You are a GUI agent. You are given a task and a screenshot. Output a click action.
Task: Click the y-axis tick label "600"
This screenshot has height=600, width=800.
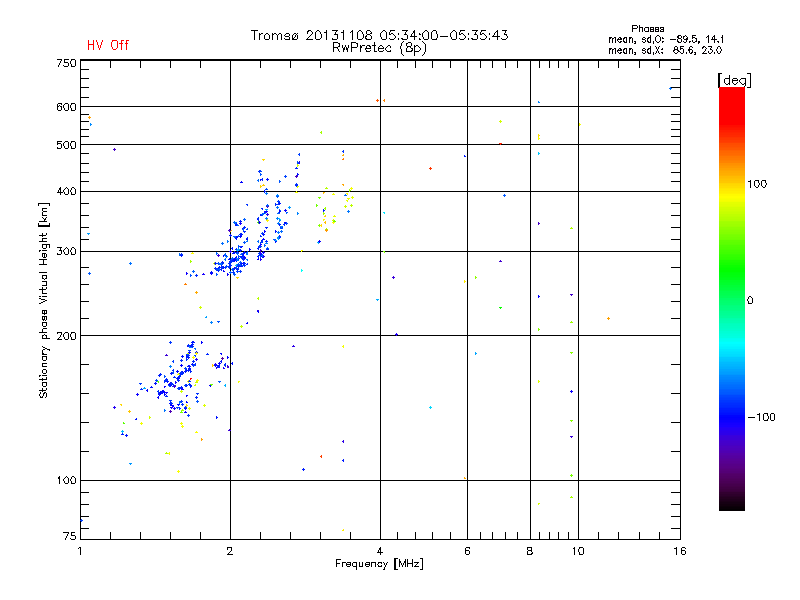pyautogui.click(x=66, y=107)
